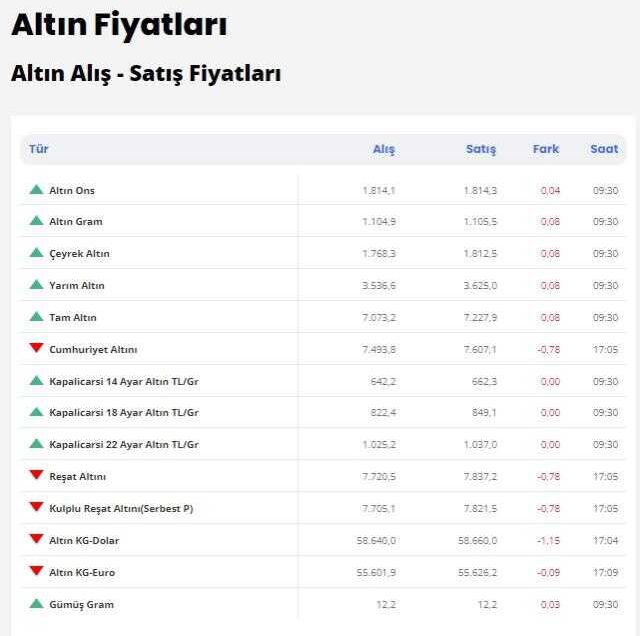Click the green up arrow beside Altın Ons

36,189
